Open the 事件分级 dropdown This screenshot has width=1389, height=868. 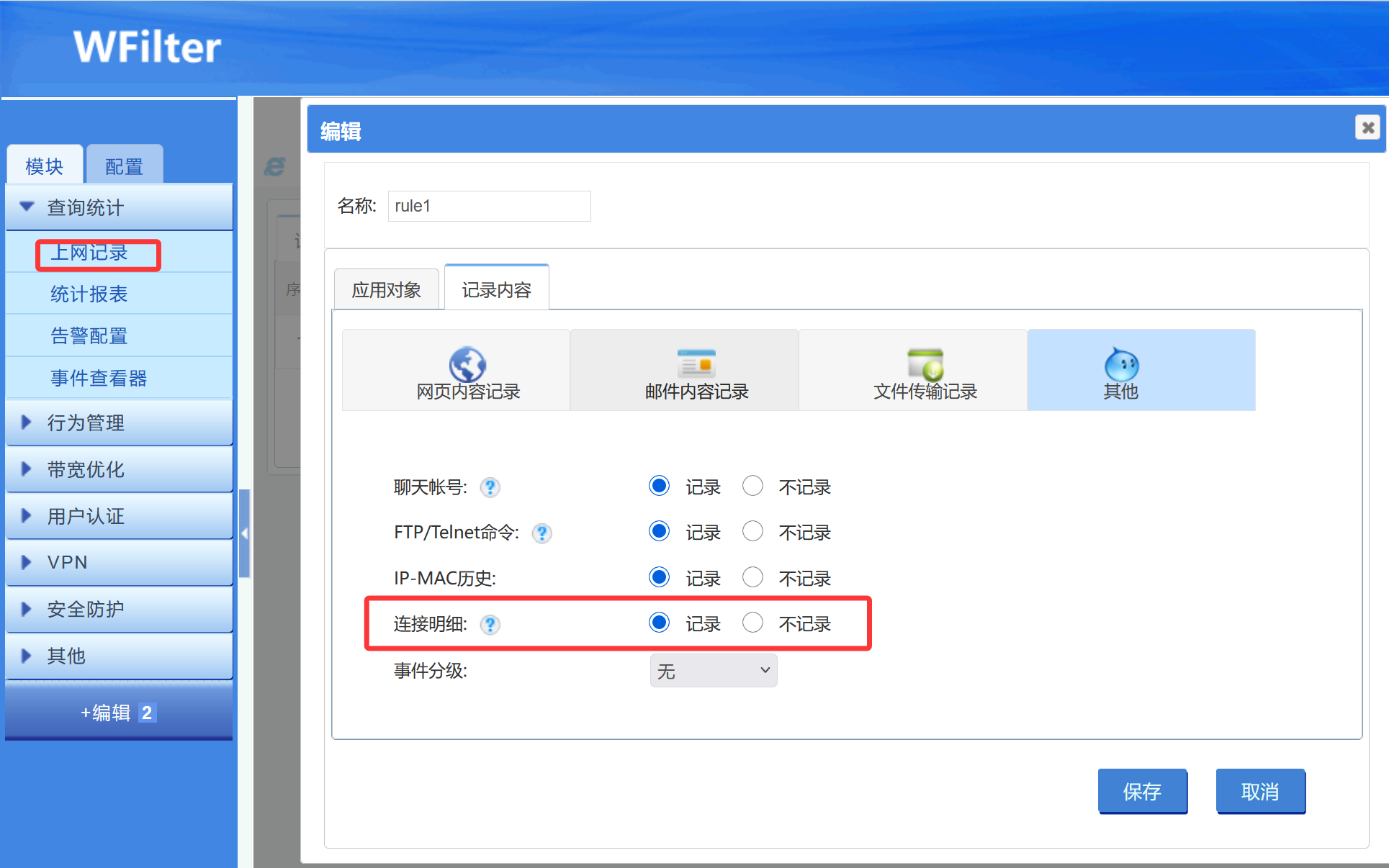point(714,671)
